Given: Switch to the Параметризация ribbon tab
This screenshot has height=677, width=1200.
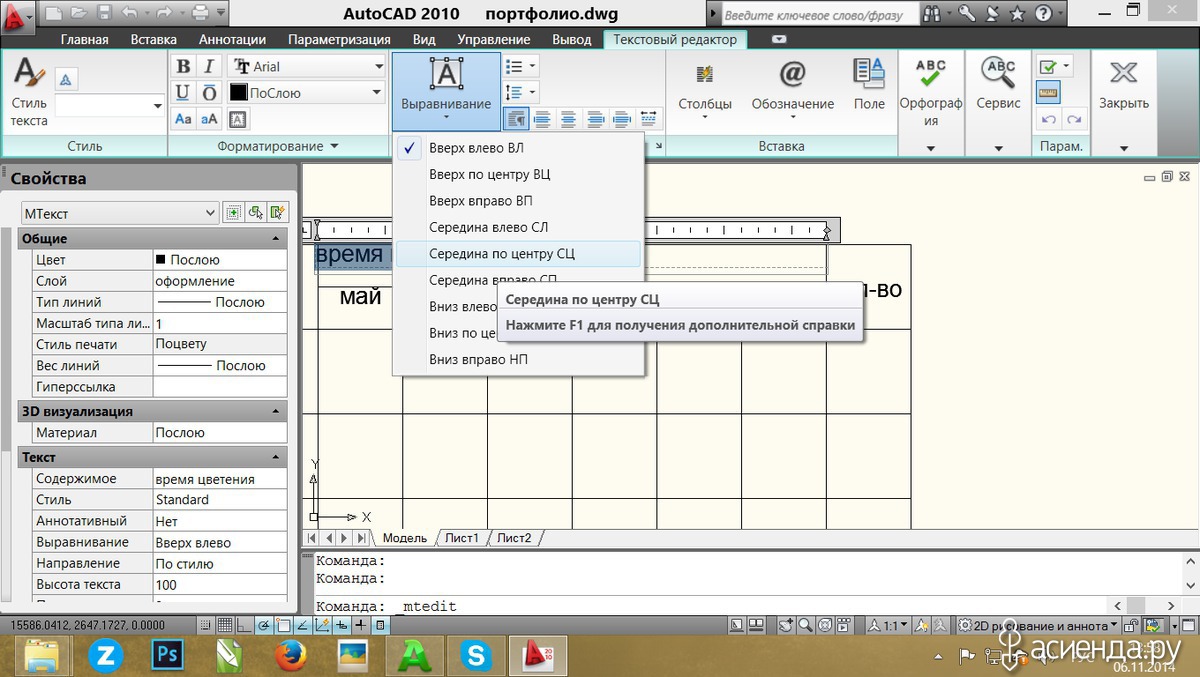Looking at the screenshot, I should coord(339,39).
